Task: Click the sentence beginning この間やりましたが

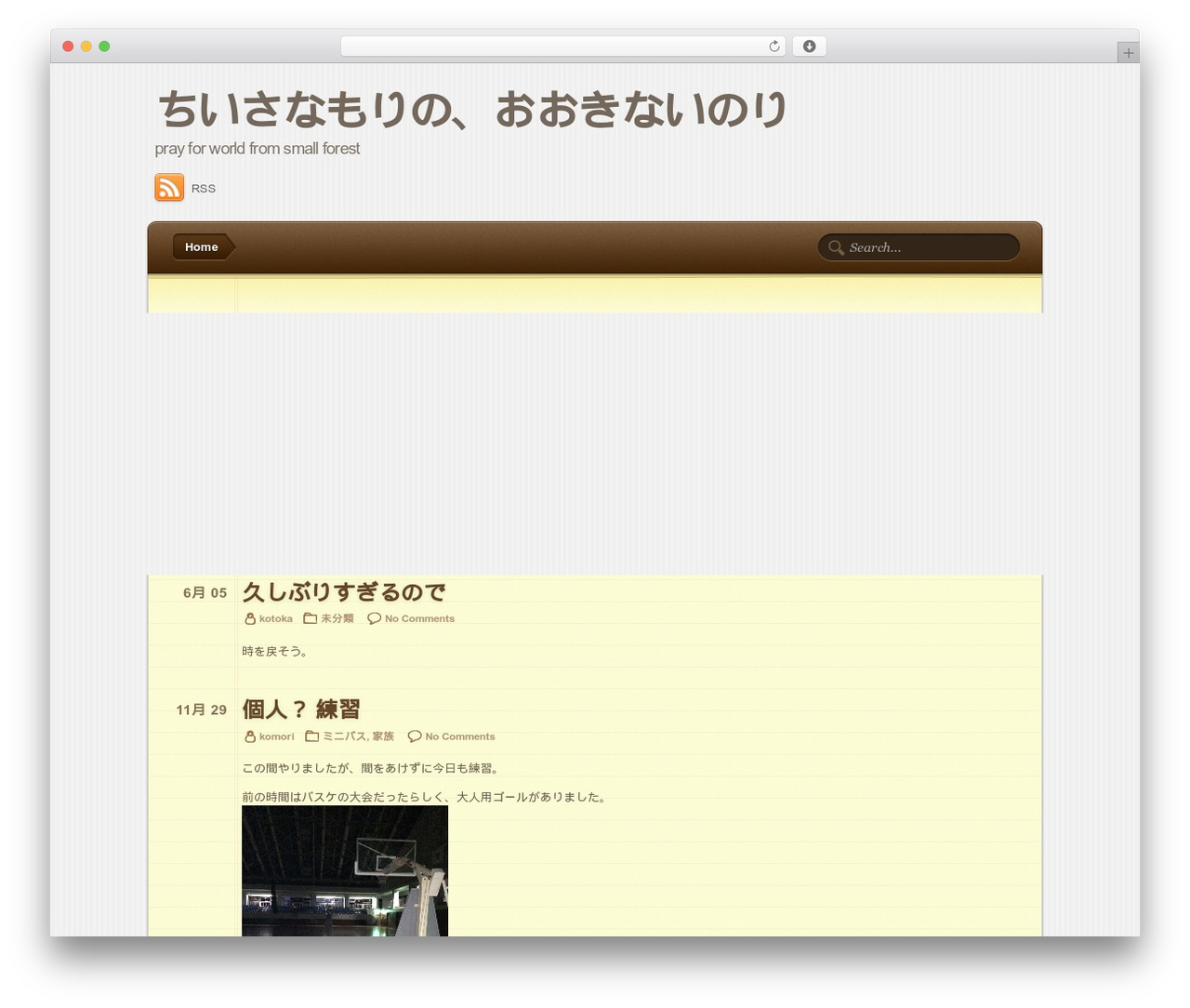Action: [x=372, y=769]
